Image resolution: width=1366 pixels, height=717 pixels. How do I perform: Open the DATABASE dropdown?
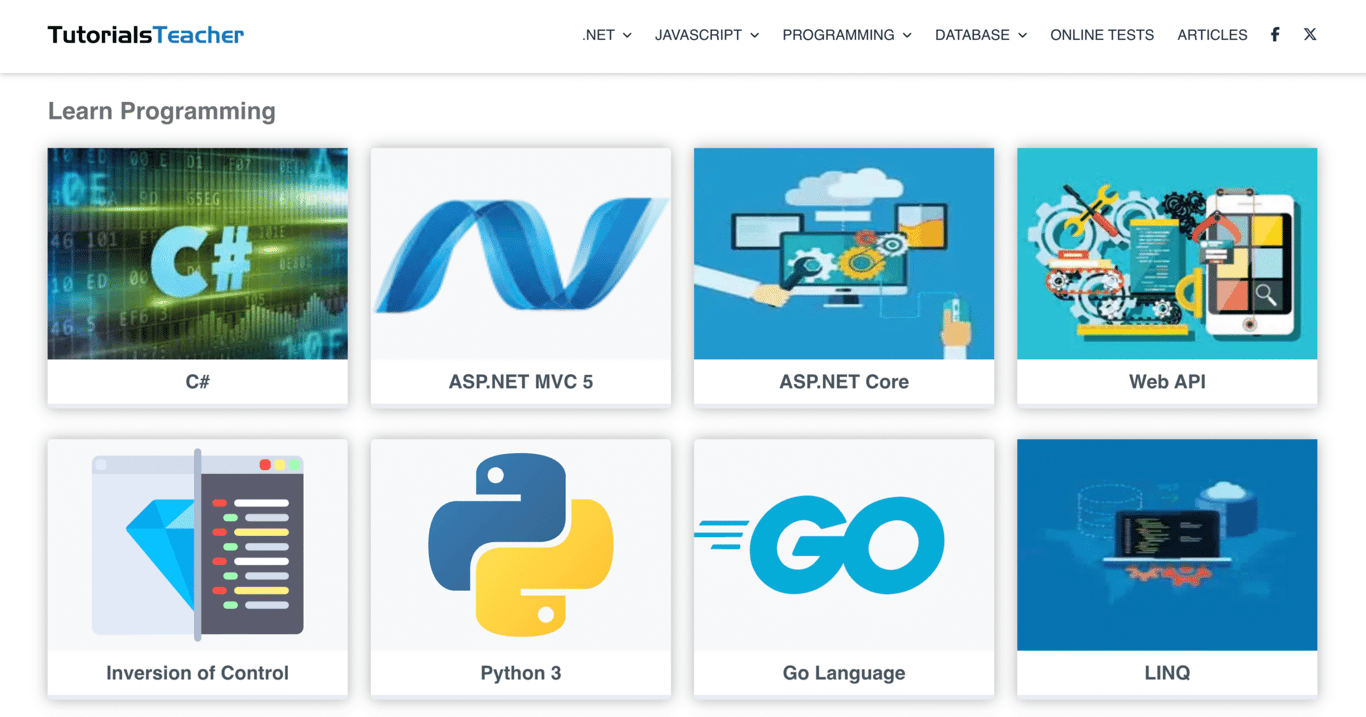coord(980,34)
